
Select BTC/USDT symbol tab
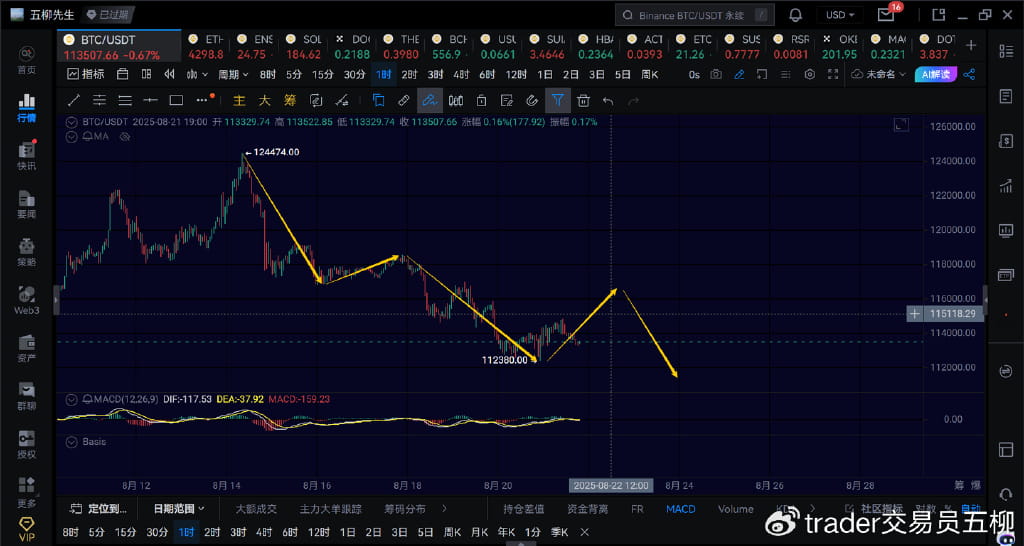(118, 45)
